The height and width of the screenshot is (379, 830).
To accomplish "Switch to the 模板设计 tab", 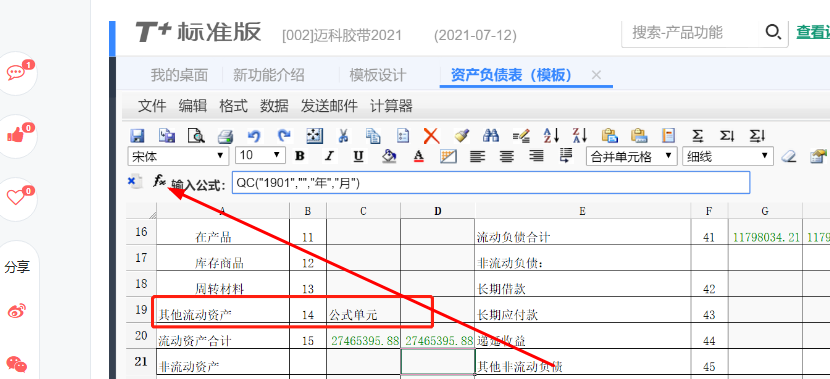I will [378, 75].
